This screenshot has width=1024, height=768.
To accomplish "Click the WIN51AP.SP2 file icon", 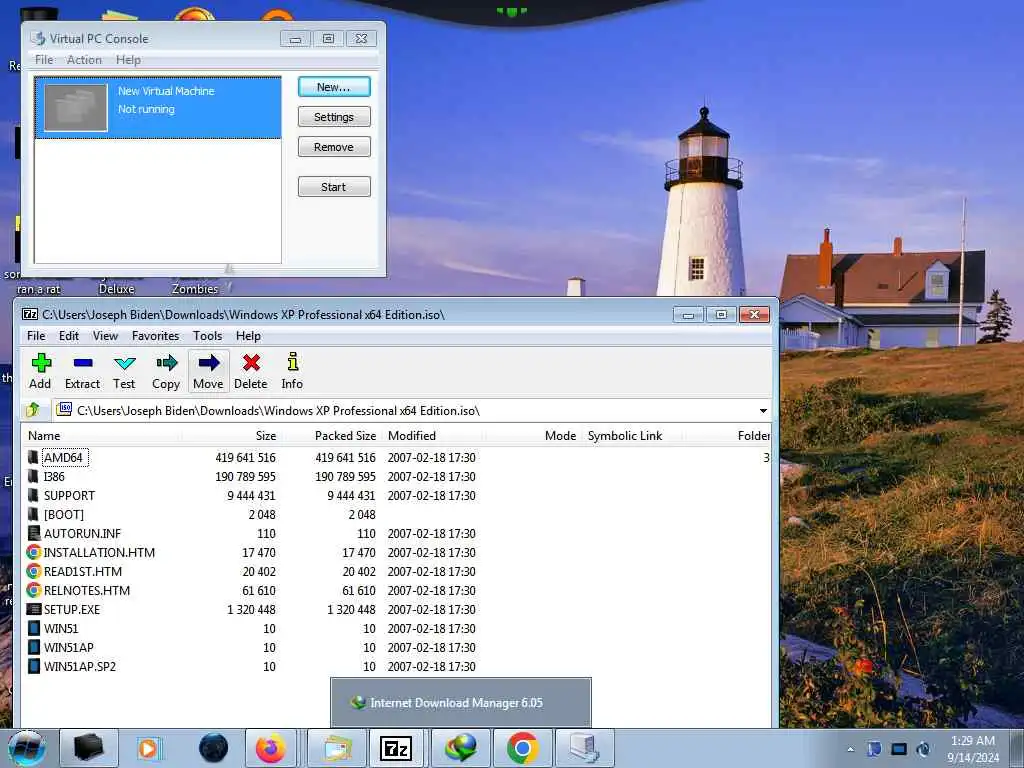I will (x=33, y=666).
